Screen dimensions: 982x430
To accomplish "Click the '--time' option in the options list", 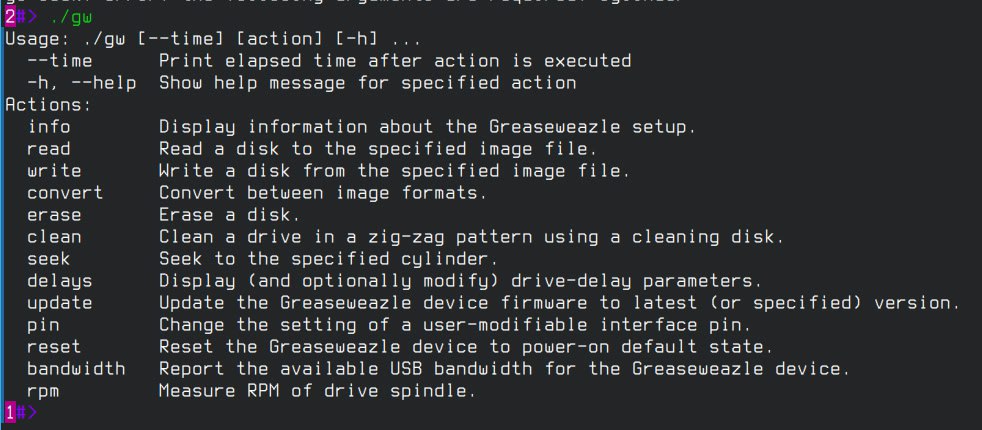I will [60, 61].
